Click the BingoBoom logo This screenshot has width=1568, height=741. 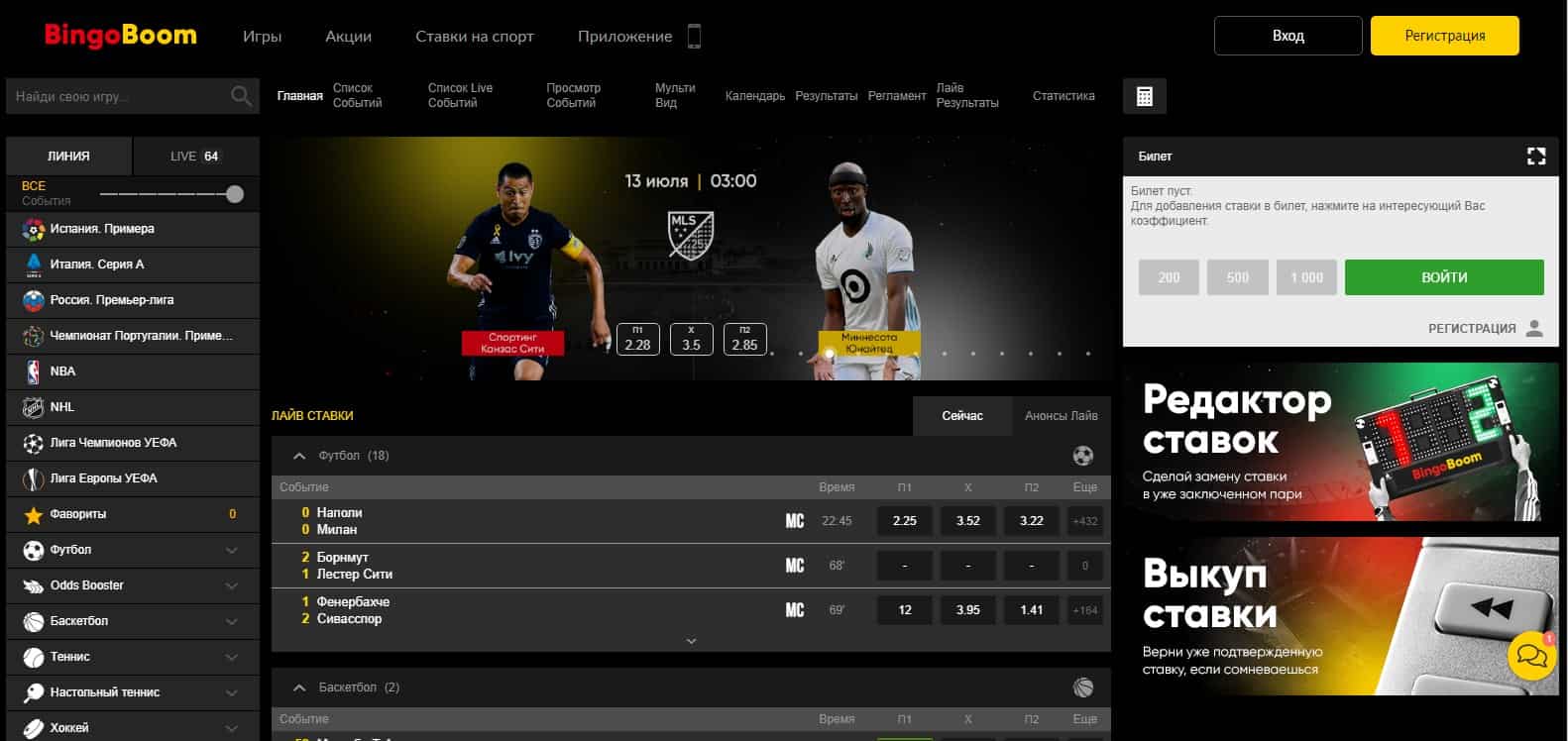click(x=121, y=36)
